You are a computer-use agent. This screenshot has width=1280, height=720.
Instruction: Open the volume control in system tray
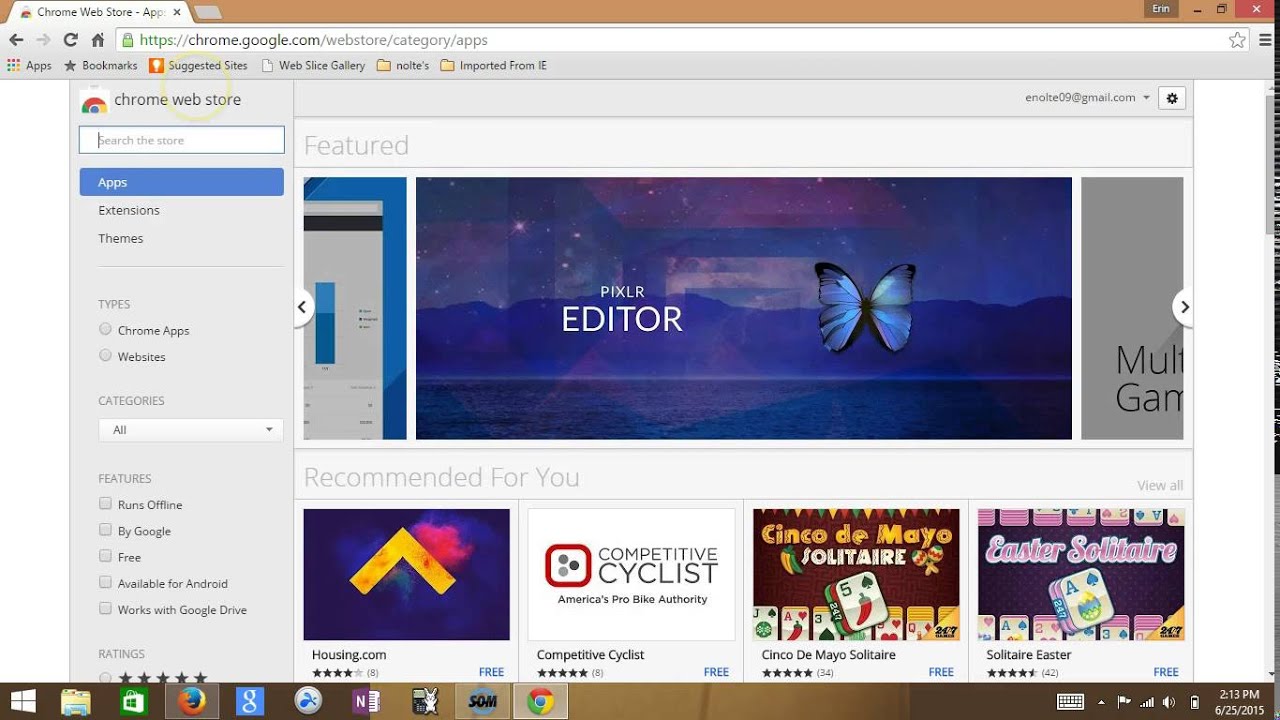coord(1169,701)
